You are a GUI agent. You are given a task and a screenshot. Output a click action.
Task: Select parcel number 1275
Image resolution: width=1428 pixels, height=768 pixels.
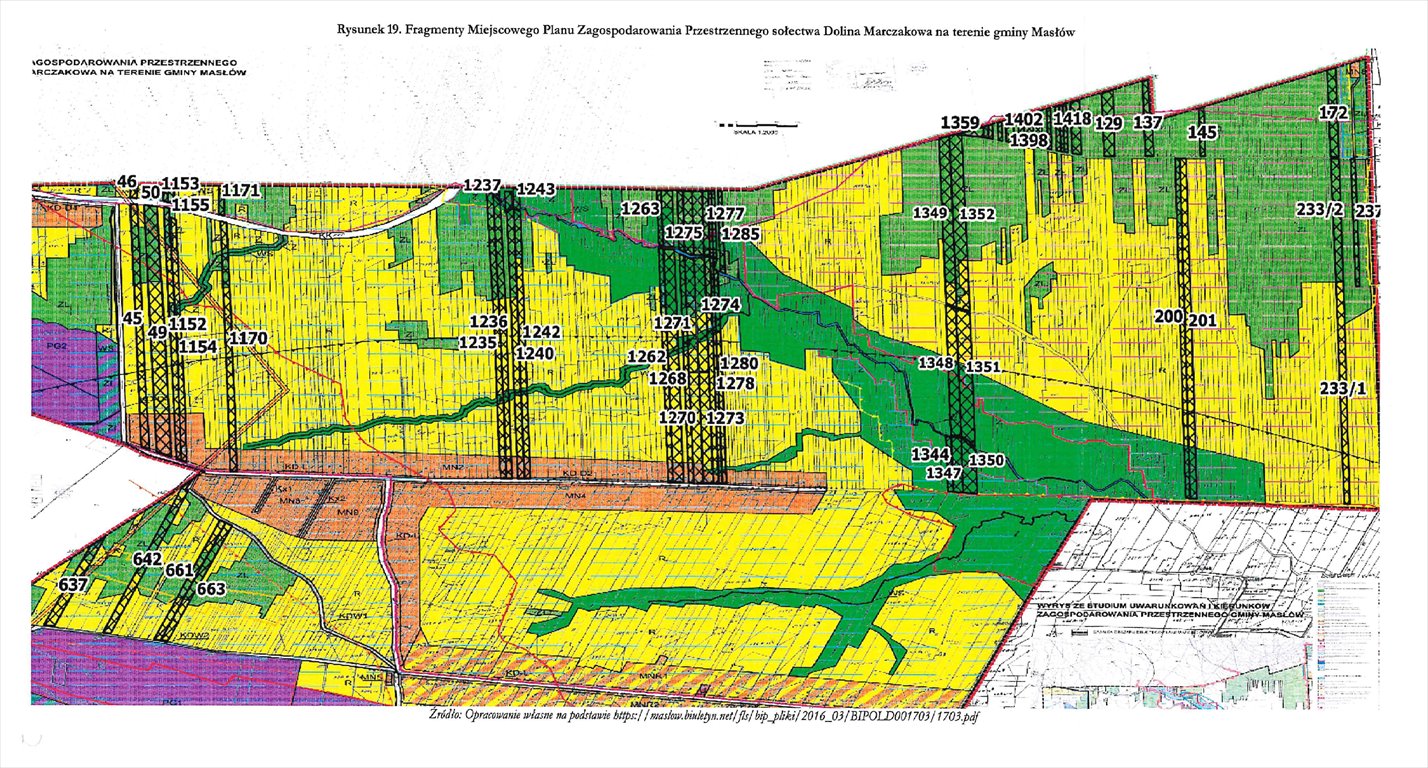[685, 231]
